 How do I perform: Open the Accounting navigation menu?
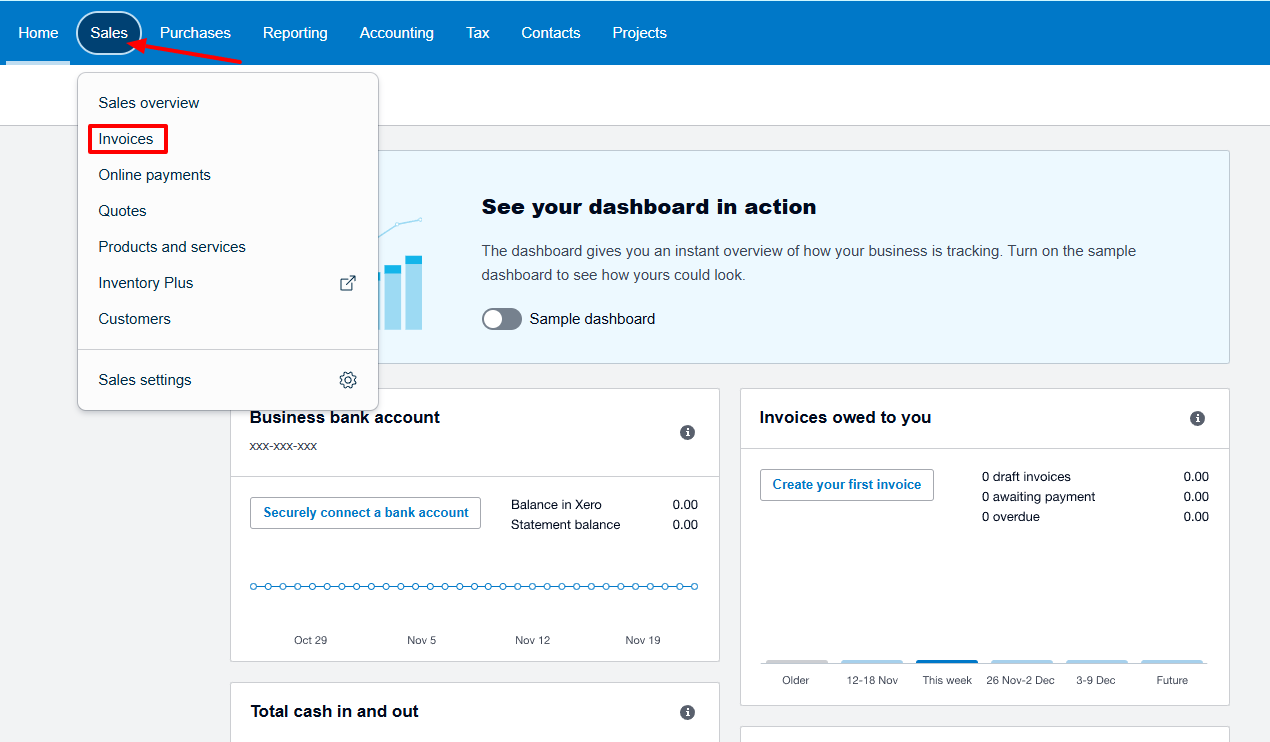coord(396,32)
